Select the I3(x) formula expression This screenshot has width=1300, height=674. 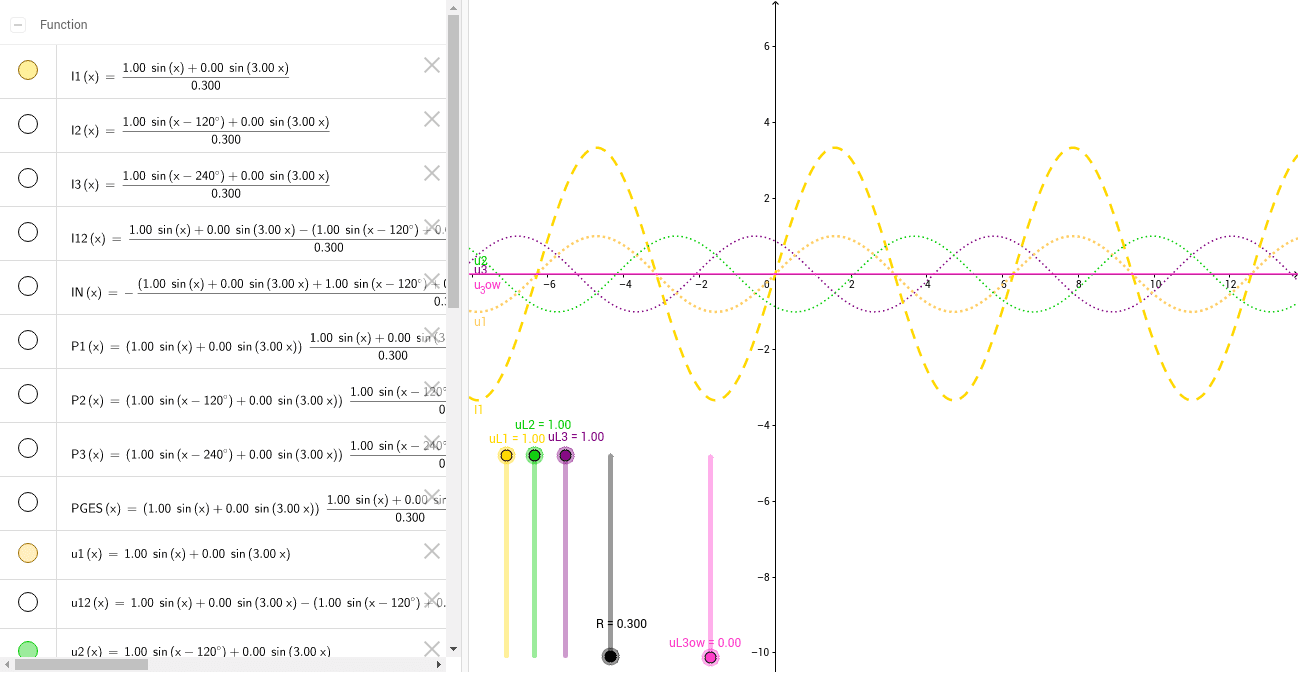click(x=200, y=184)
